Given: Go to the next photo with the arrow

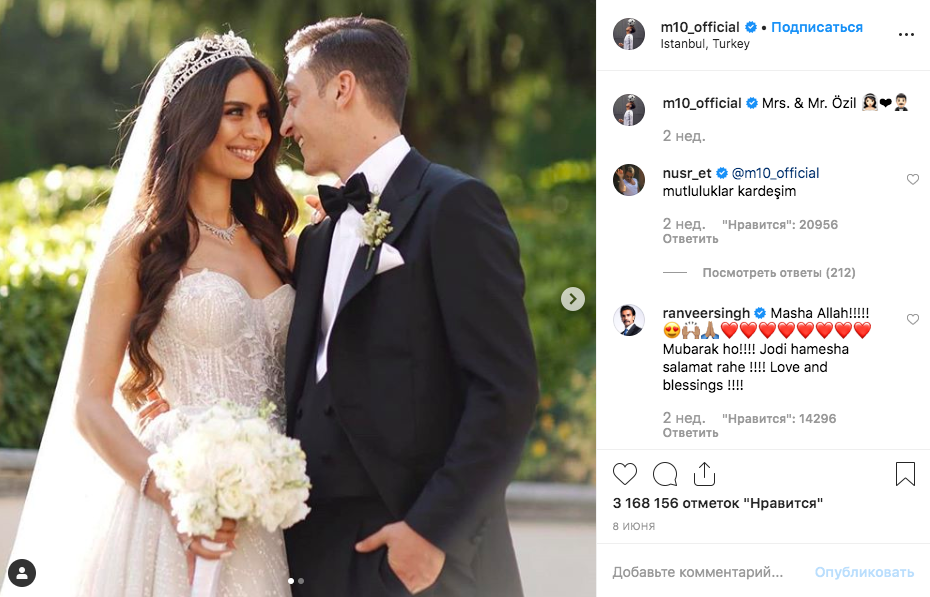Looking at the screenshot, I should (572, 299).
